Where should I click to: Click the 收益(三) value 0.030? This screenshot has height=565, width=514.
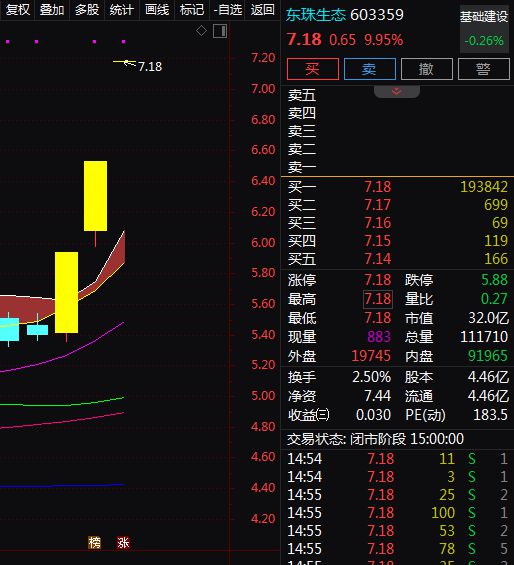click(373, 415)
